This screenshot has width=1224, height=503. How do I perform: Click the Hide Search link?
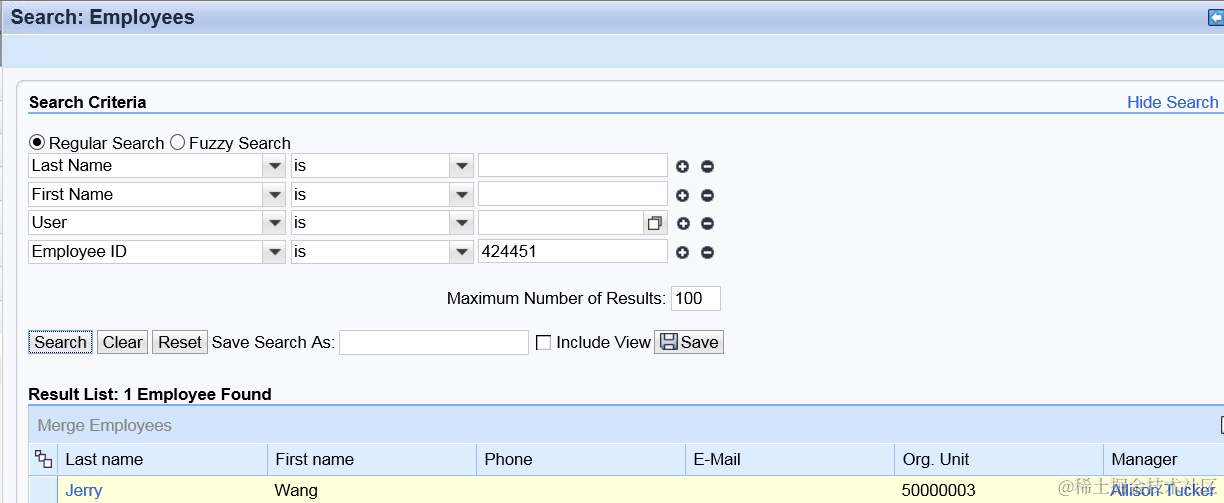1172,102
